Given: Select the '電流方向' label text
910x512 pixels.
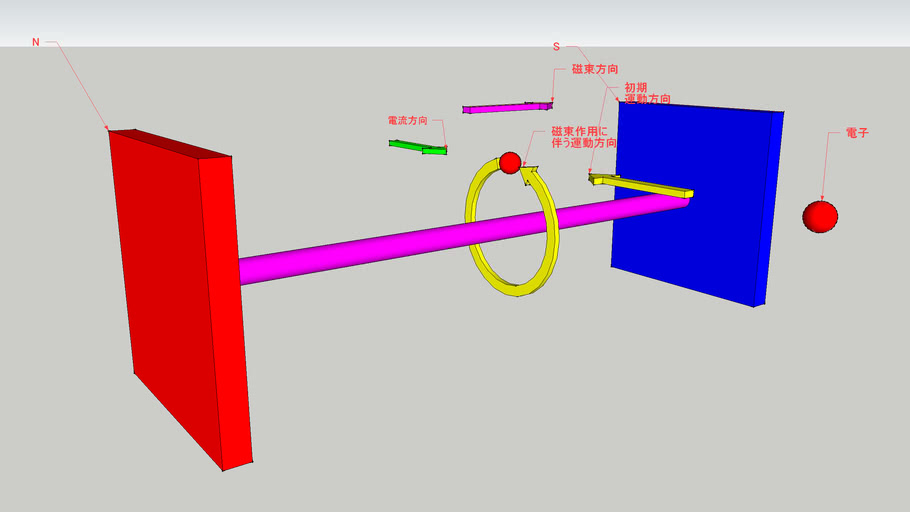Looking at the screenshot, I should [407, 120].
